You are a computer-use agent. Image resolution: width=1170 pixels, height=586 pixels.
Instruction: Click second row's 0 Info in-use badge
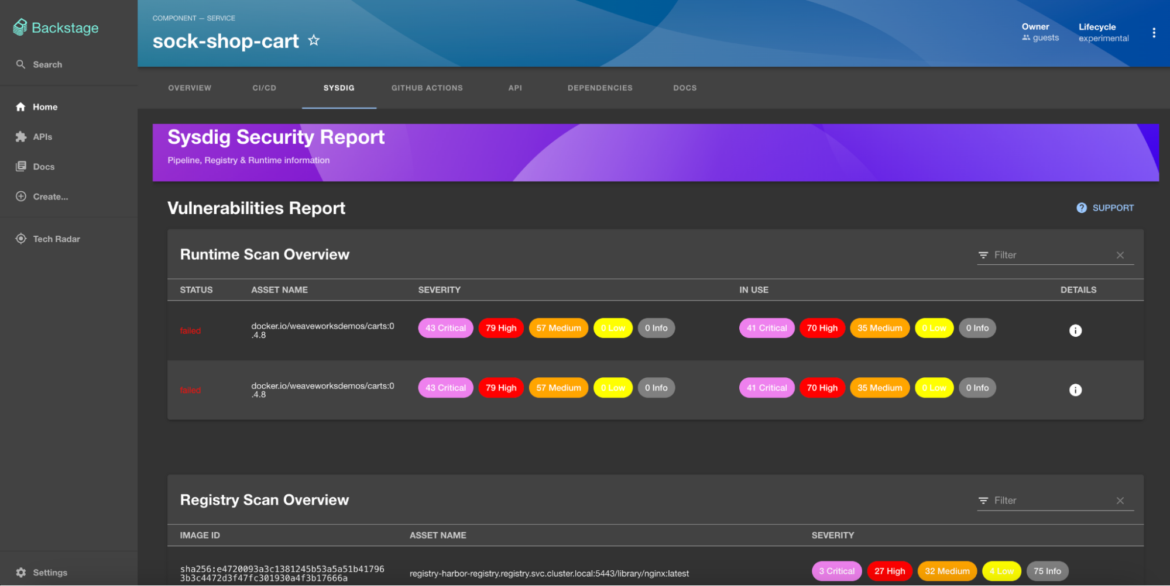point(977,387)
